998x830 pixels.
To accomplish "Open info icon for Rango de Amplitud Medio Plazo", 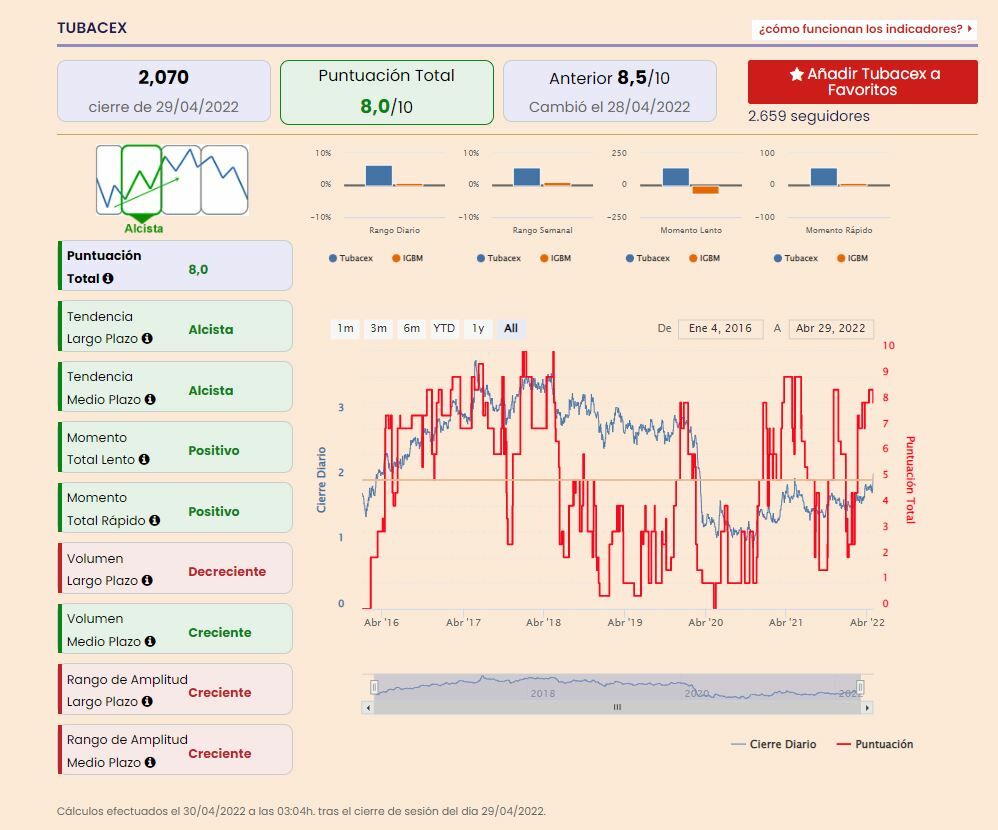I will pyautogui.click(x=150, y=762).
